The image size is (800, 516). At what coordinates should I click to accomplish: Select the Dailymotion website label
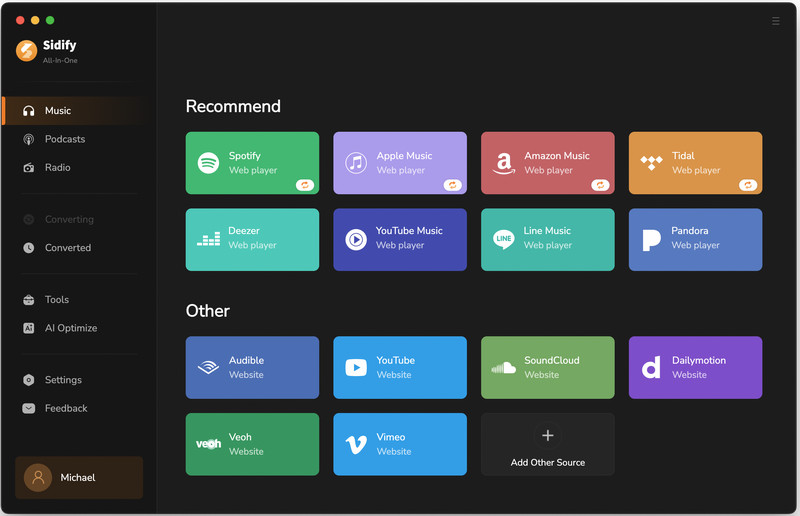689,375
